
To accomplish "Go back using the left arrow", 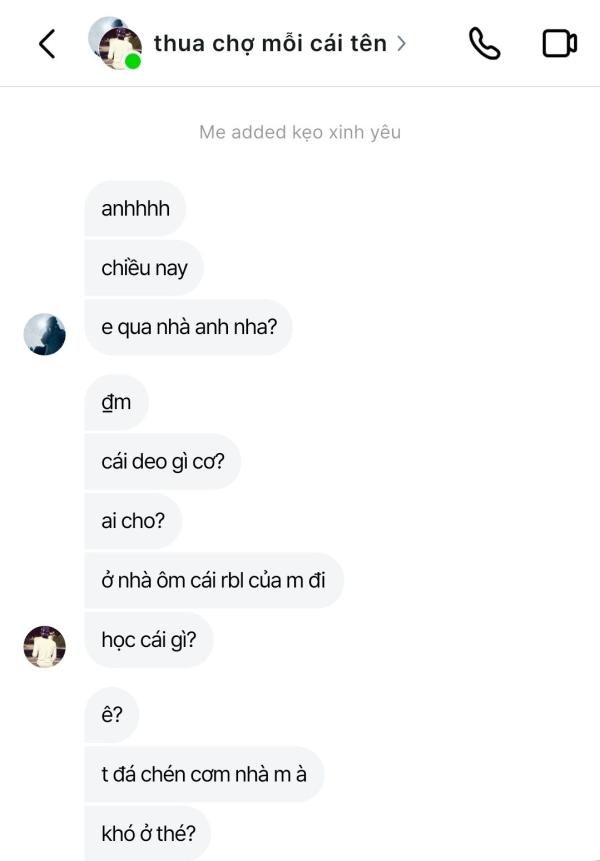I will tap(47, 43).
